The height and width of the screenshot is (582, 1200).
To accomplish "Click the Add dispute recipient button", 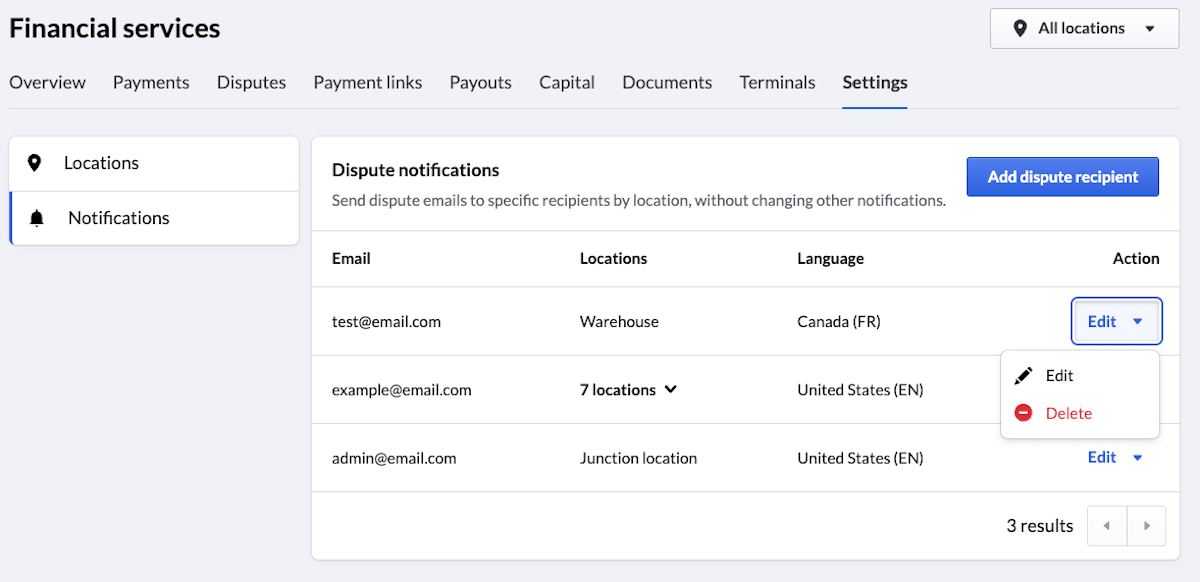I will tap(1062, 176).
